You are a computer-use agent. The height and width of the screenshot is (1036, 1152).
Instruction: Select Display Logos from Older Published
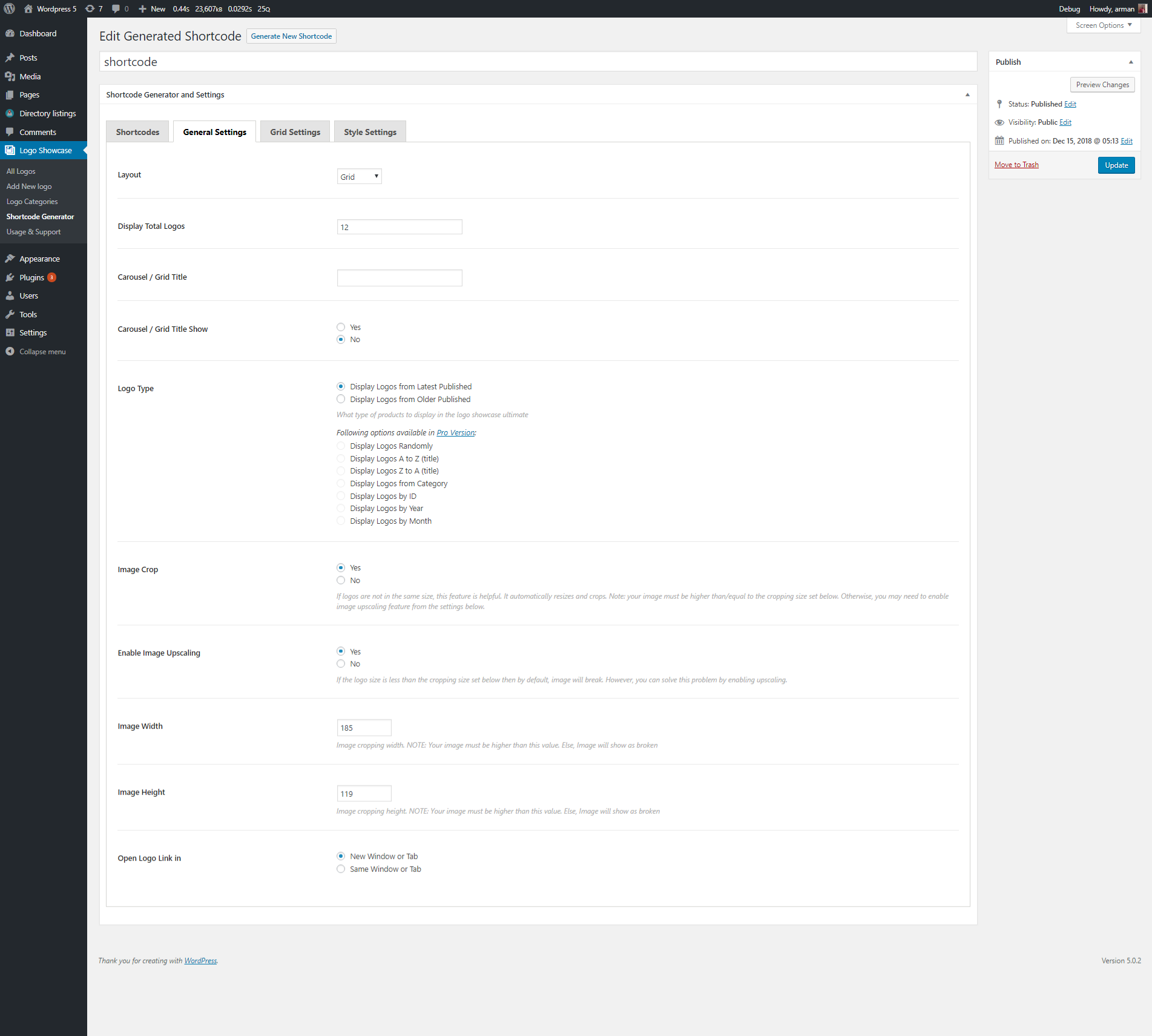[x=341, y=399]
